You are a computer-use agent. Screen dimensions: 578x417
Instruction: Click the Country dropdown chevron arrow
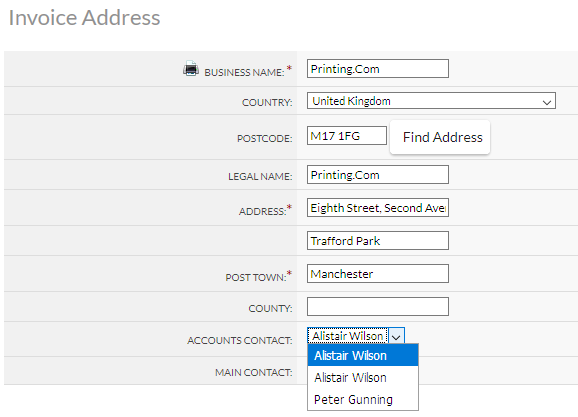pyautogui.click(x=547, y=102)
